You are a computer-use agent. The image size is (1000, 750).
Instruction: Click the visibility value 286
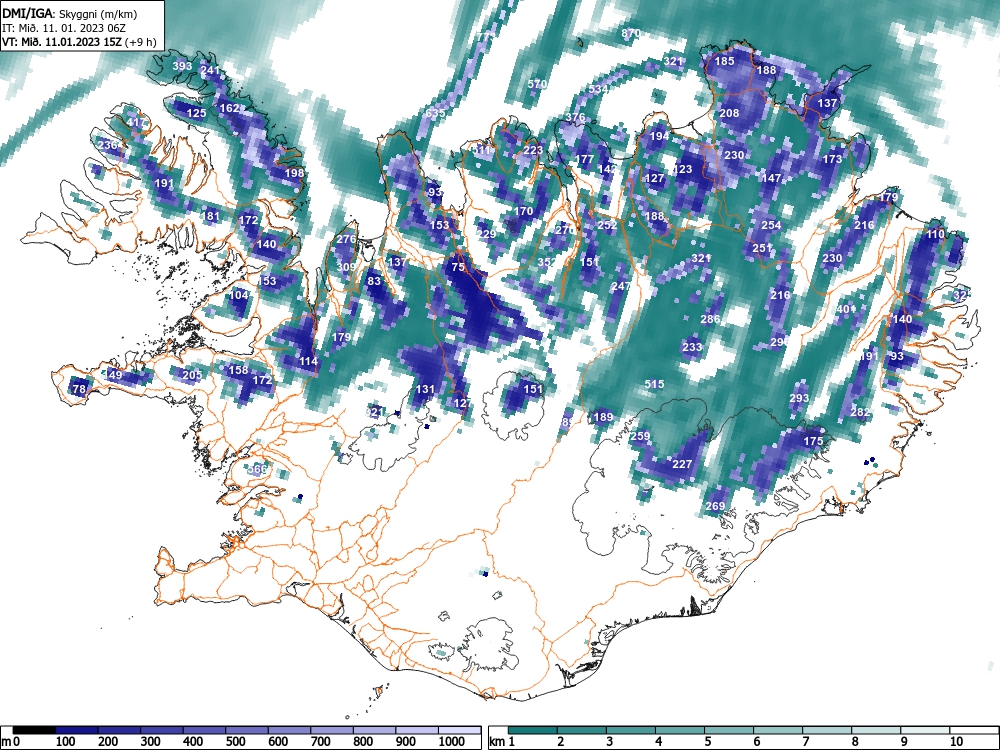point(710,319)
